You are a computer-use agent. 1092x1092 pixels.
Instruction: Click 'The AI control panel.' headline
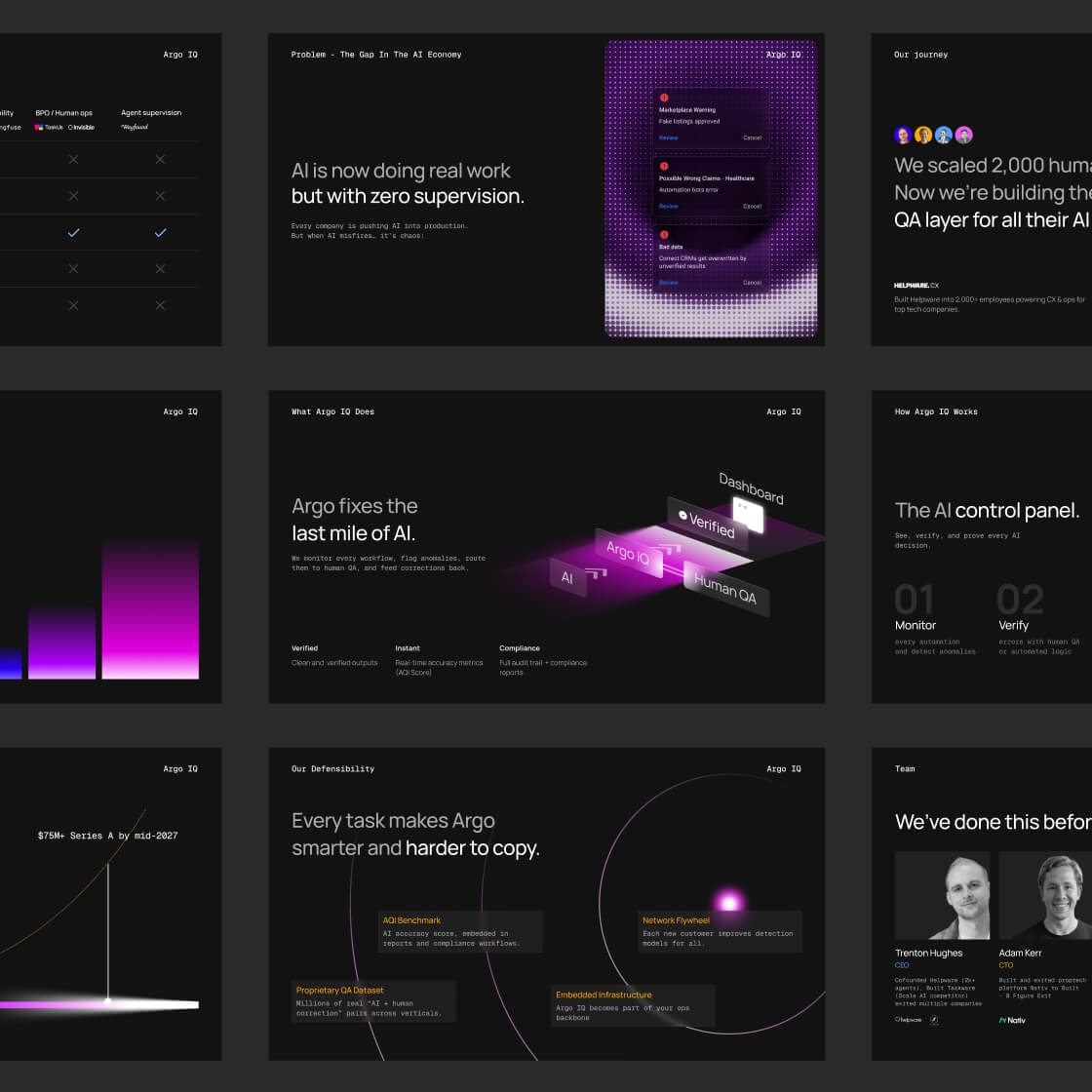coord(987,511)
